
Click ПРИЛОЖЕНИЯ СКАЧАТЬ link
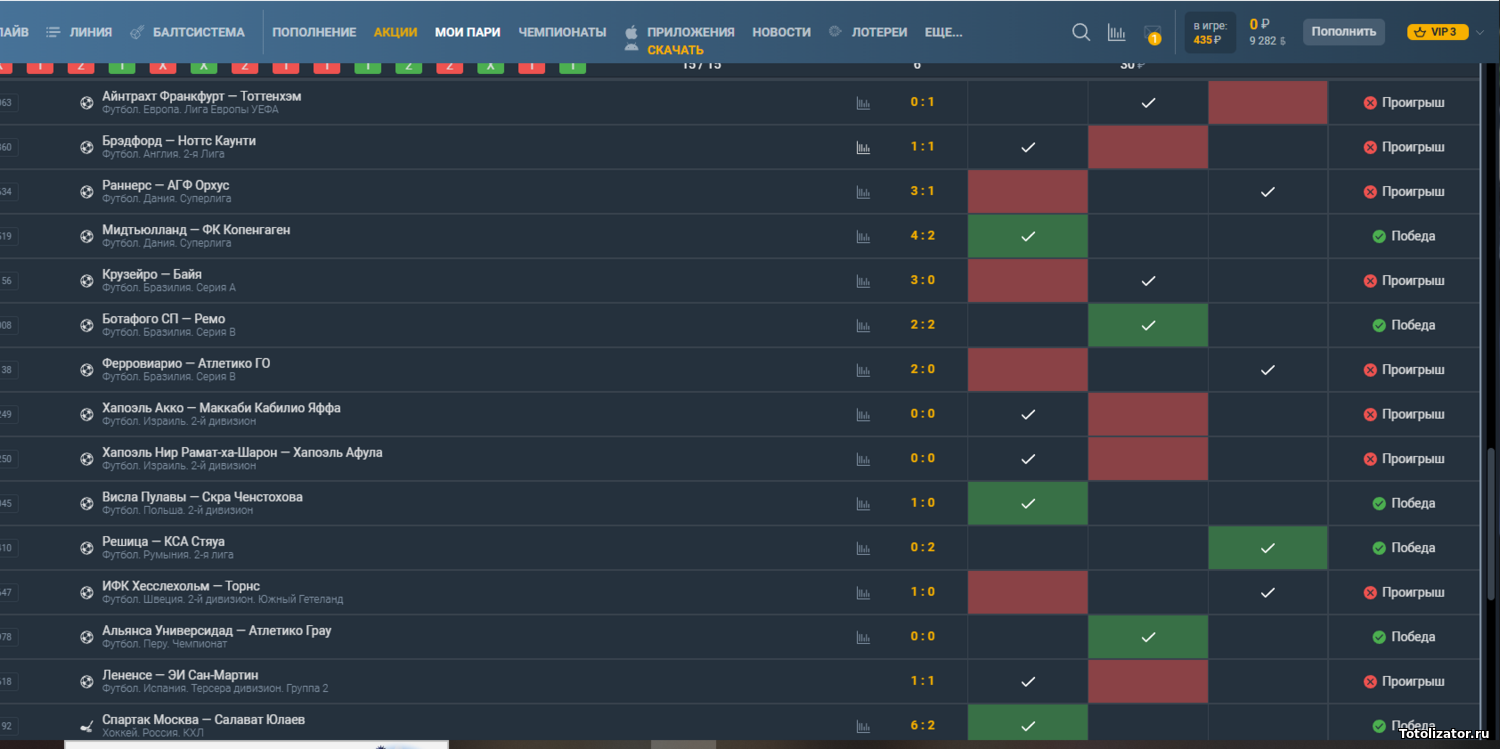click(690, 41)
